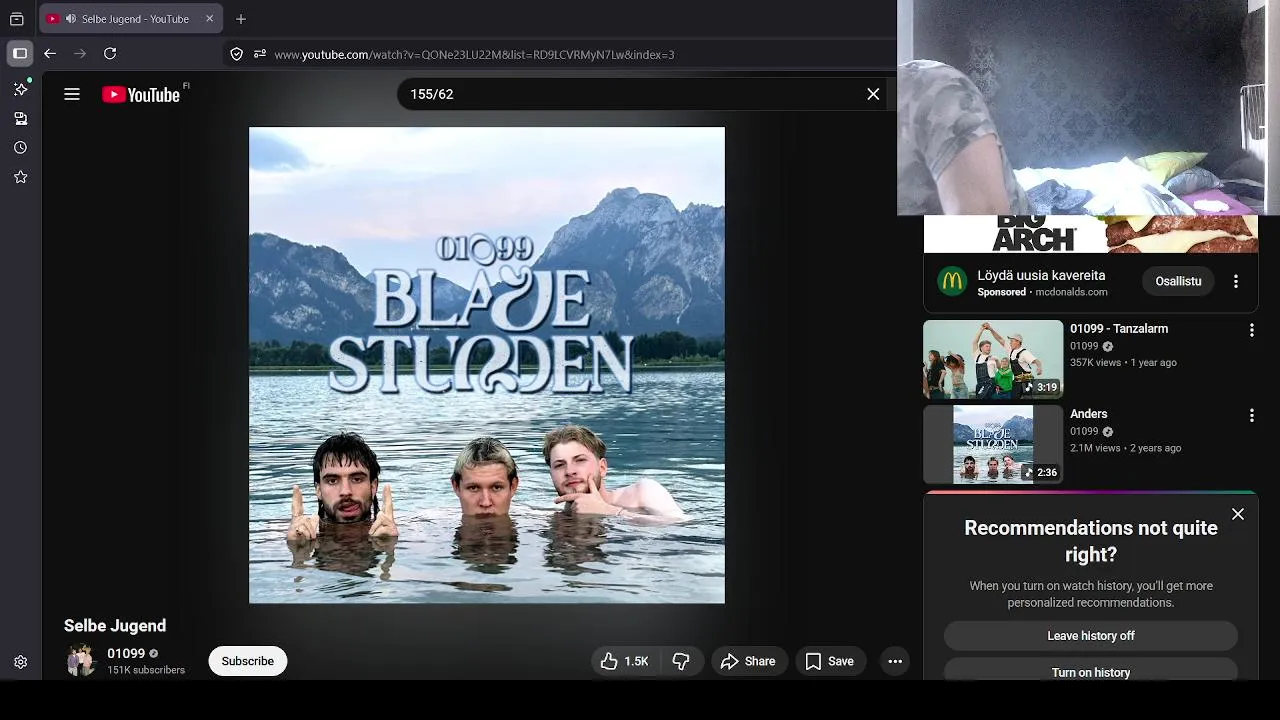Dismiss the recommendations prompt
1280x720 pixels.
1238,514
